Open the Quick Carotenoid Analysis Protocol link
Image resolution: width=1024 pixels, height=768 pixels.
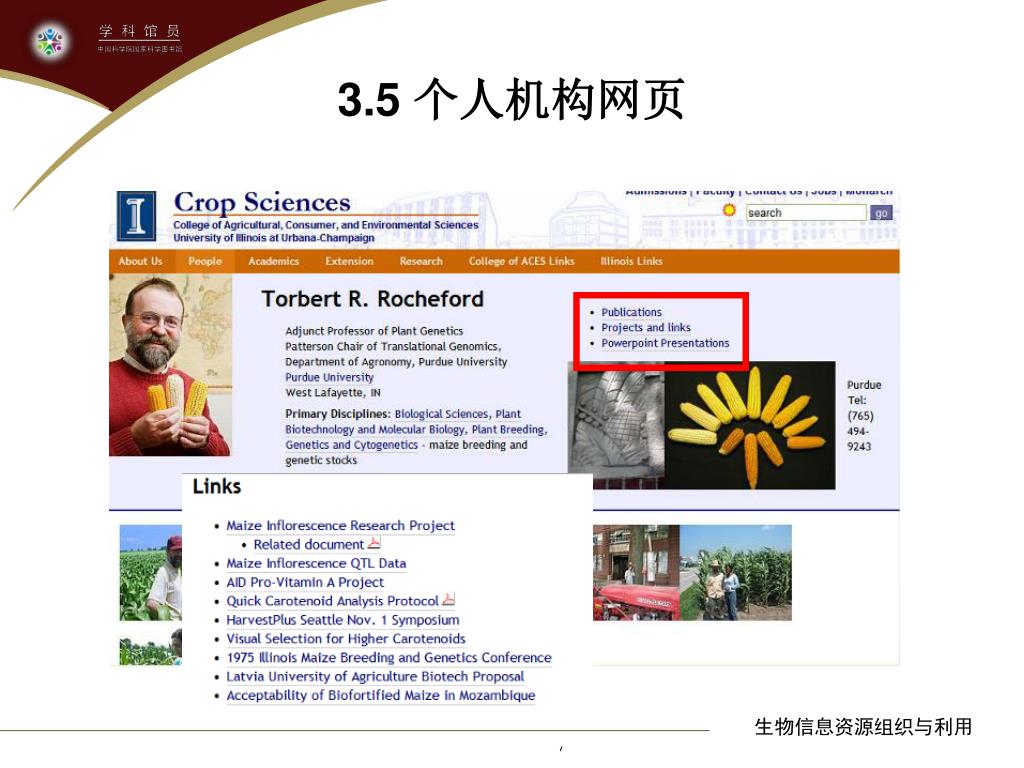click(332, 601)
